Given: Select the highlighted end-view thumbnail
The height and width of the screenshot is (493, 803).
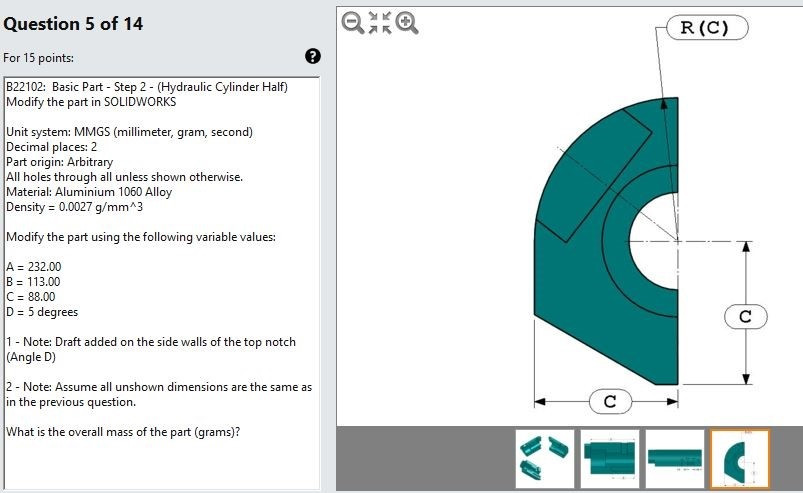Looking at the screenshot, I should (740, 459).
